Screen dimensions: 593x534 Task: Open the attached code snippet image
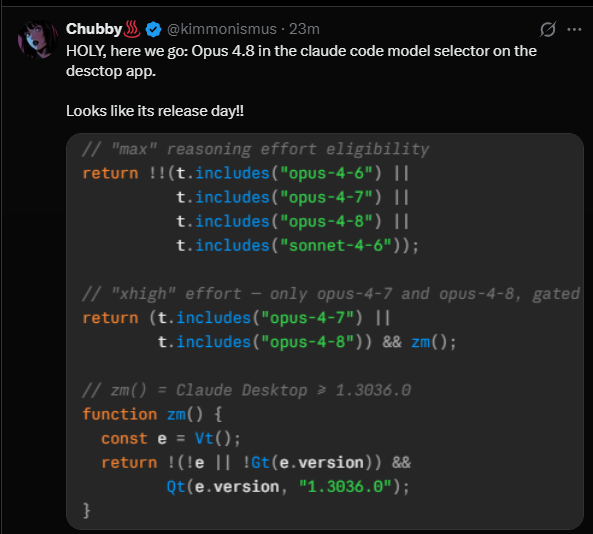click(325, 331)
